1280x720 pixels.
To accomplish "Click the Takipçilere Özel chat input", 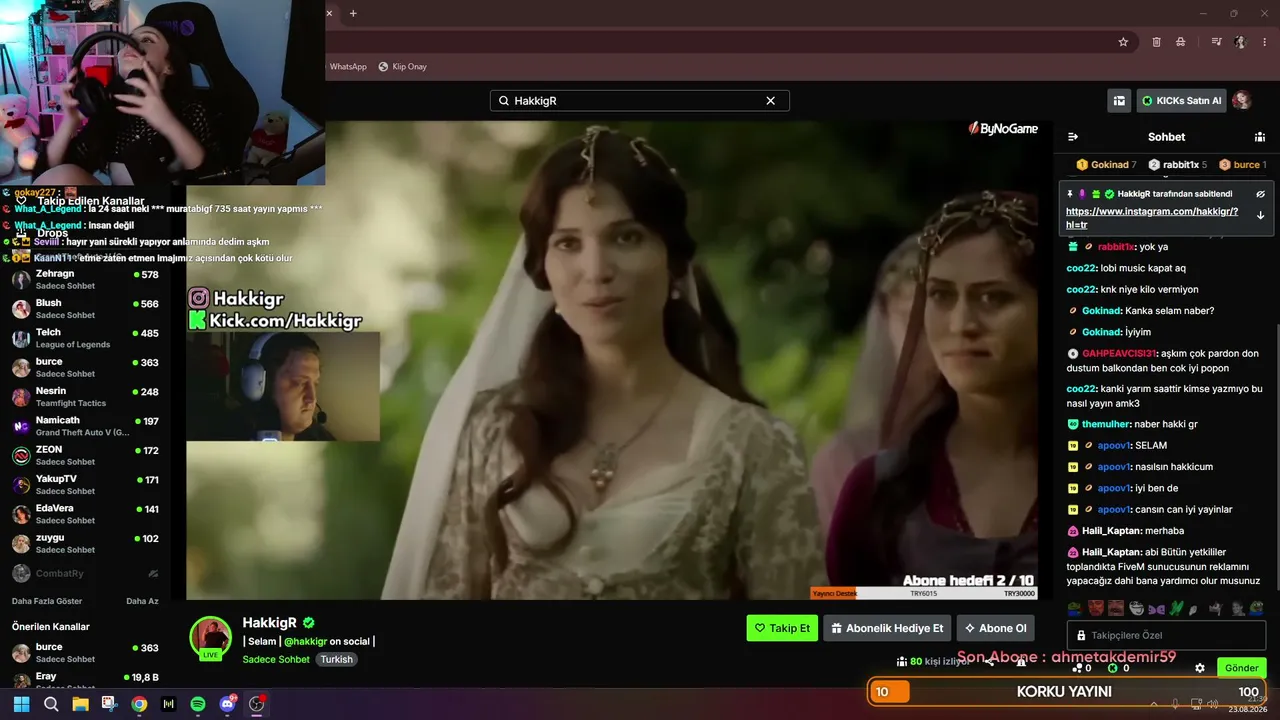I will point(1167,635).
